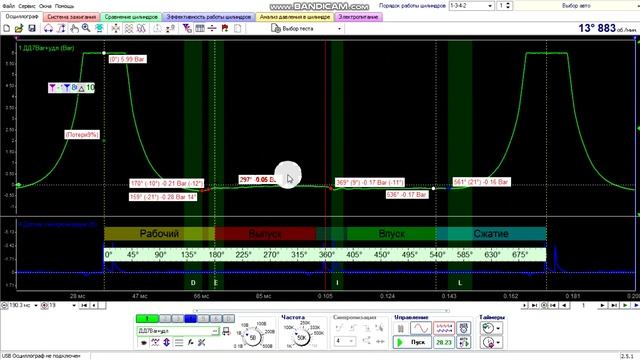Viewport: 640px width, 360px height.
Task: Adjust the cylinder number spinner
Action: 508,6
